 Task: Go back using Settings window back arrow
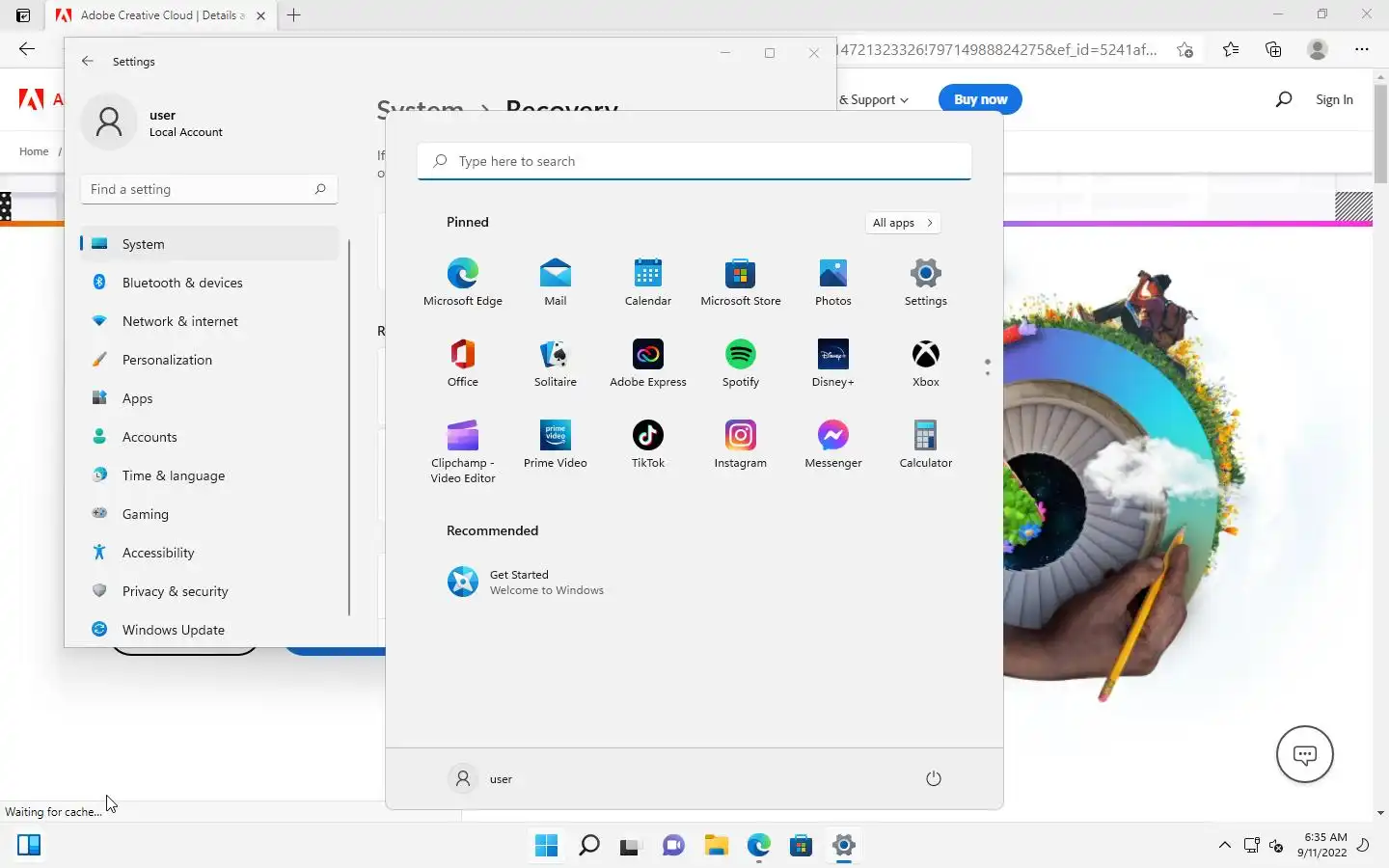tap(88, 61)
